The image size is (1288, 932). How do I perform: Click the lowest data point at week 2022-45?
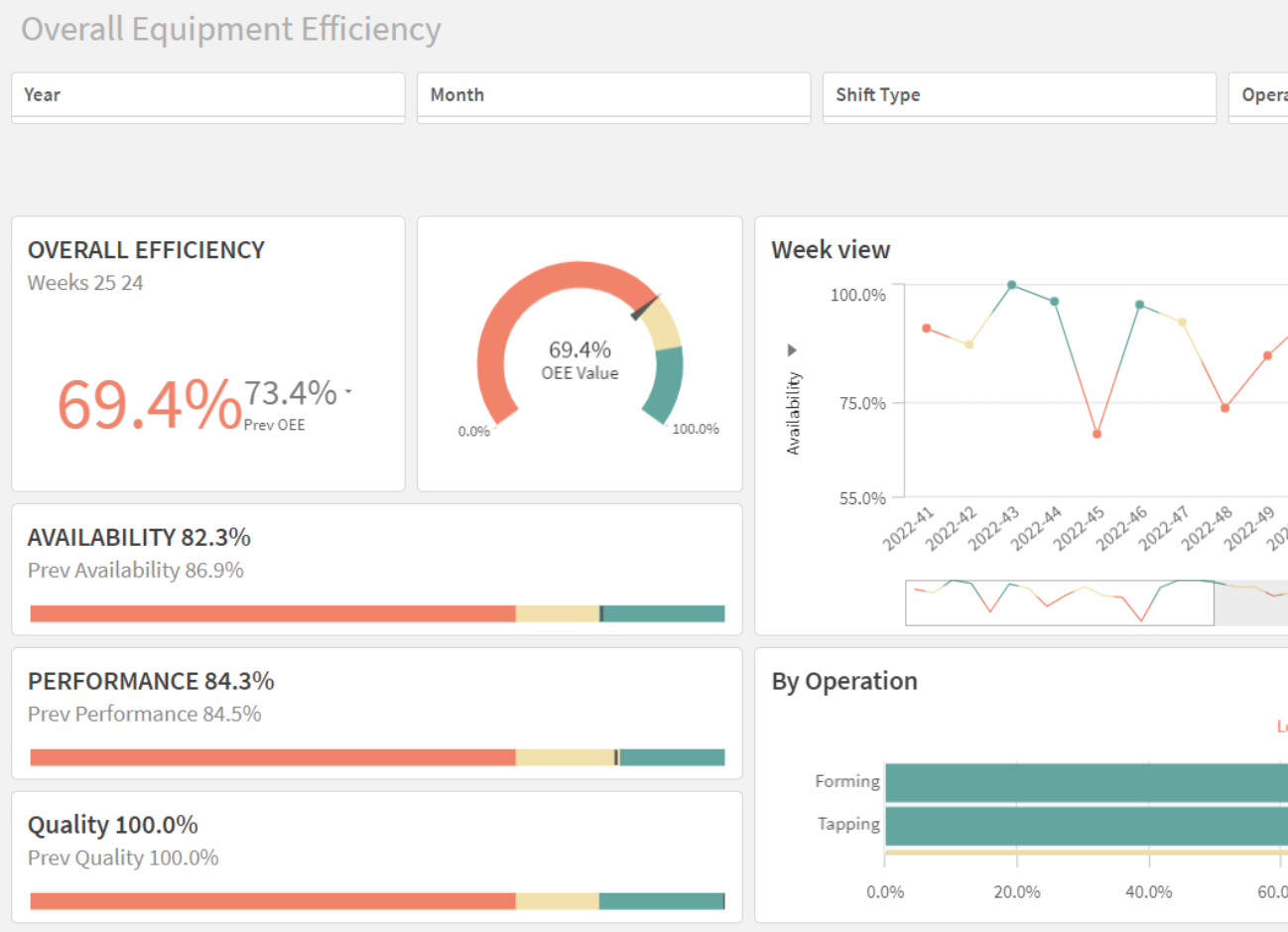point(1095,434)
